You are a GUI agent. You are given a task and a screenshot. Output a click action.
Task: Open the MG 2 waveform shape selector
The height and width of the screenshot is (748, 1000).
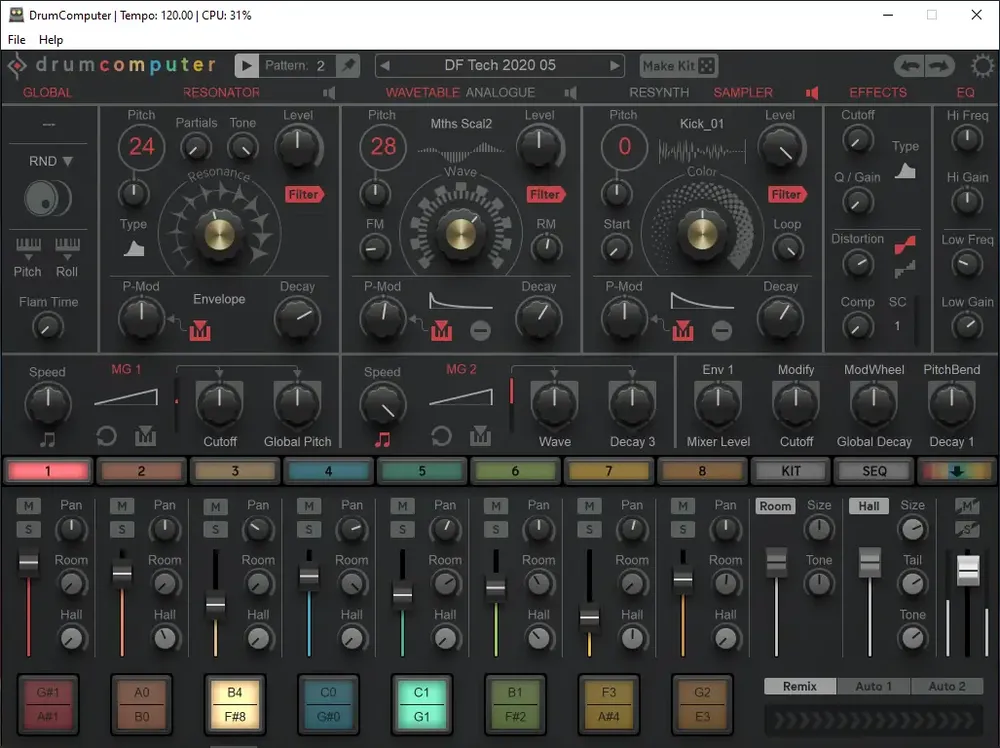[461, 397]
